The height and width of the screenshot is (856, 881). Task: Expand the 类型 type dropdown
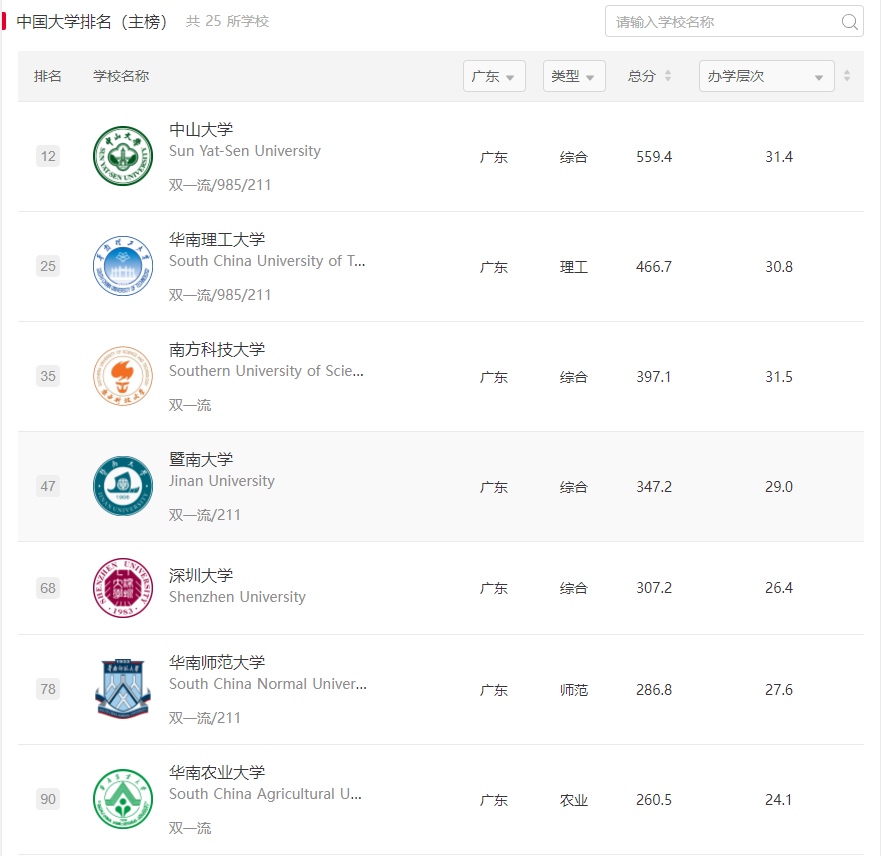(x=574, y=76)
